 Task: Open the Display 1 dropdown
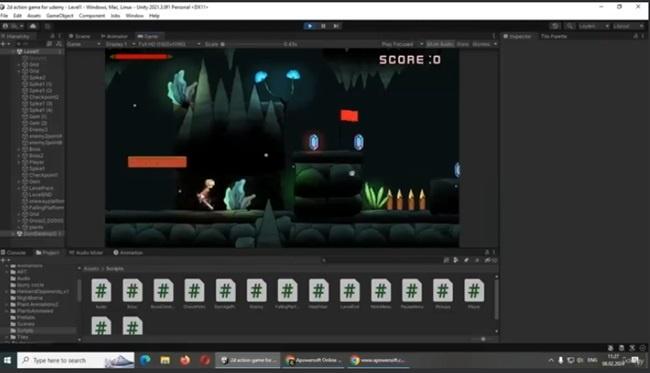(x=120, y=44)
